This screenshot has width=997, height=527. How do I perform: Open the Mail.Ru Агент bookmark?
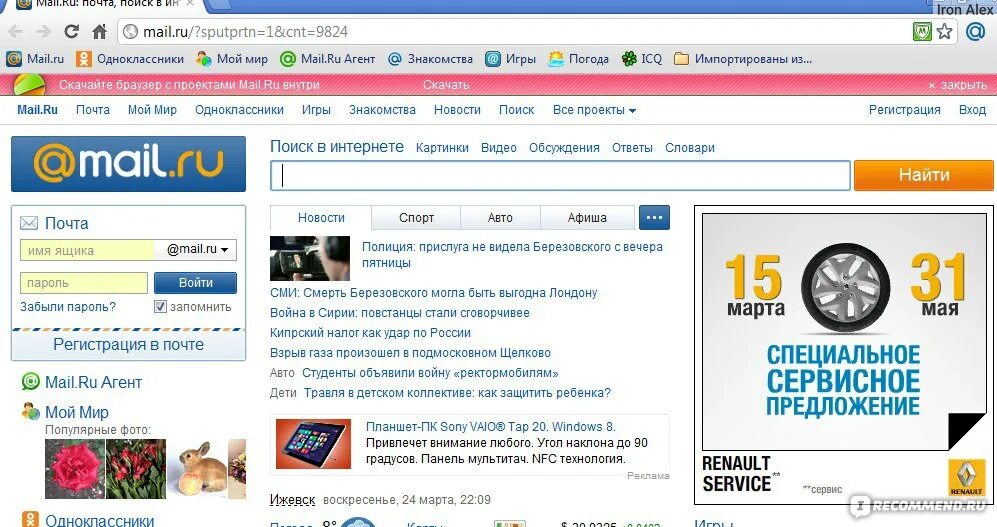point(327,59)
